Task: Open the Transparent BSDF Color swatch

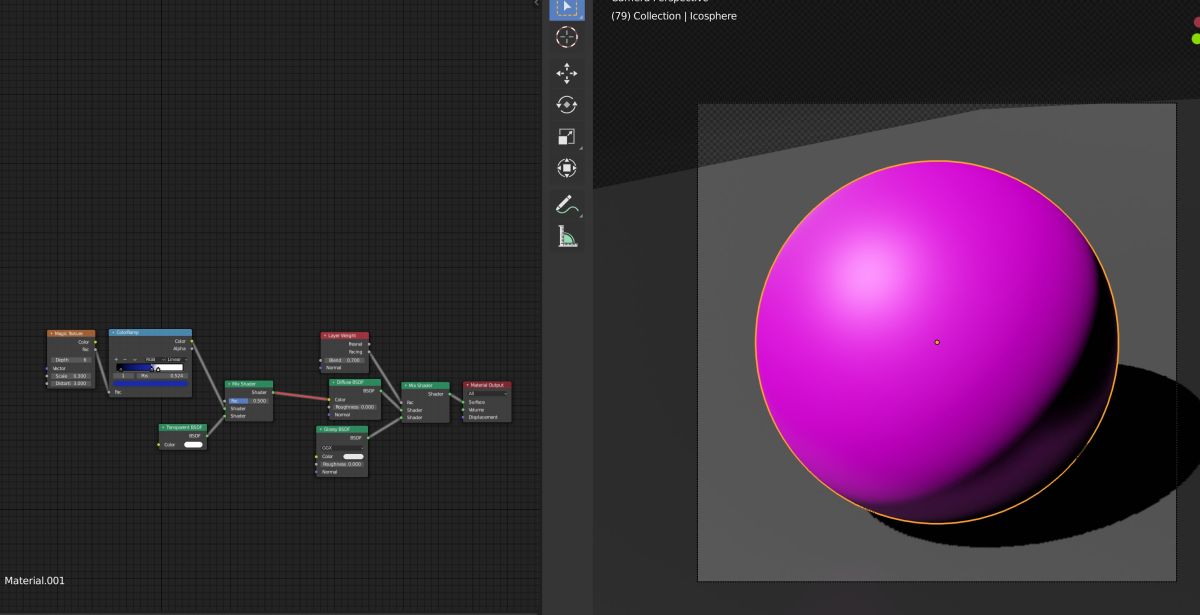Action: [193, 445]
